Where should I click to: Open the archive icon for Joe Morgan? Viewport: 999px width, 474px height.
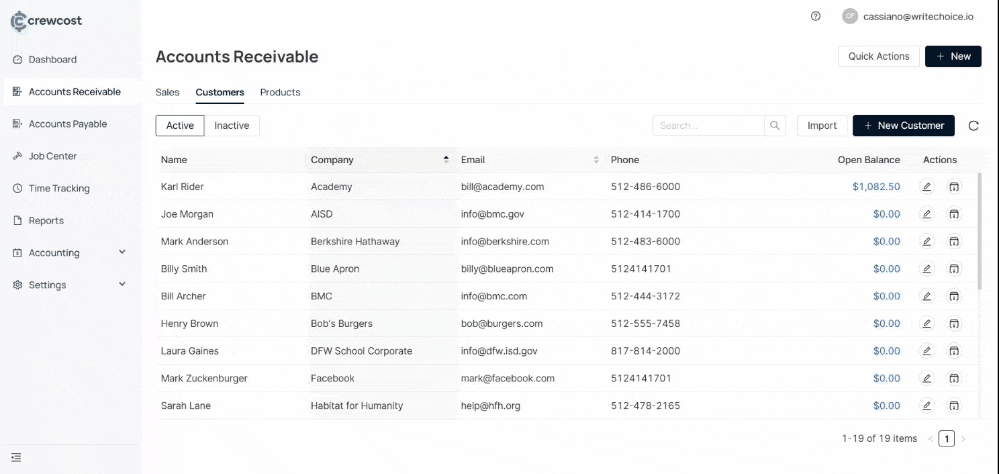click(x=953, y=214)
